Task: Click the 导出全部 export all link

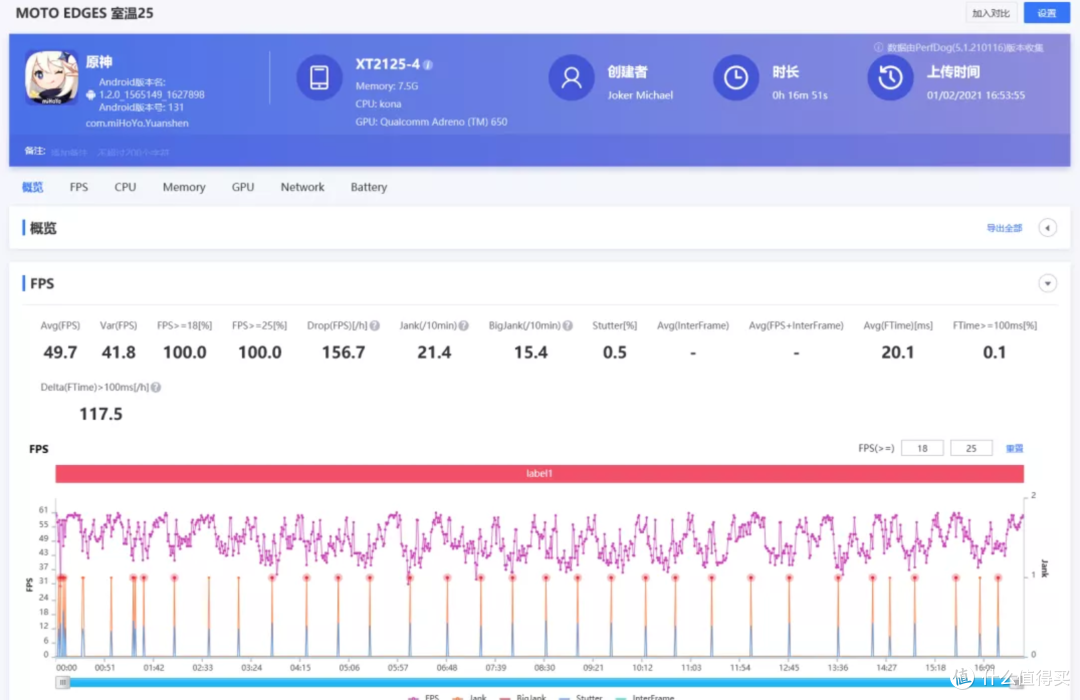Action: click(x=1004, y=228)
